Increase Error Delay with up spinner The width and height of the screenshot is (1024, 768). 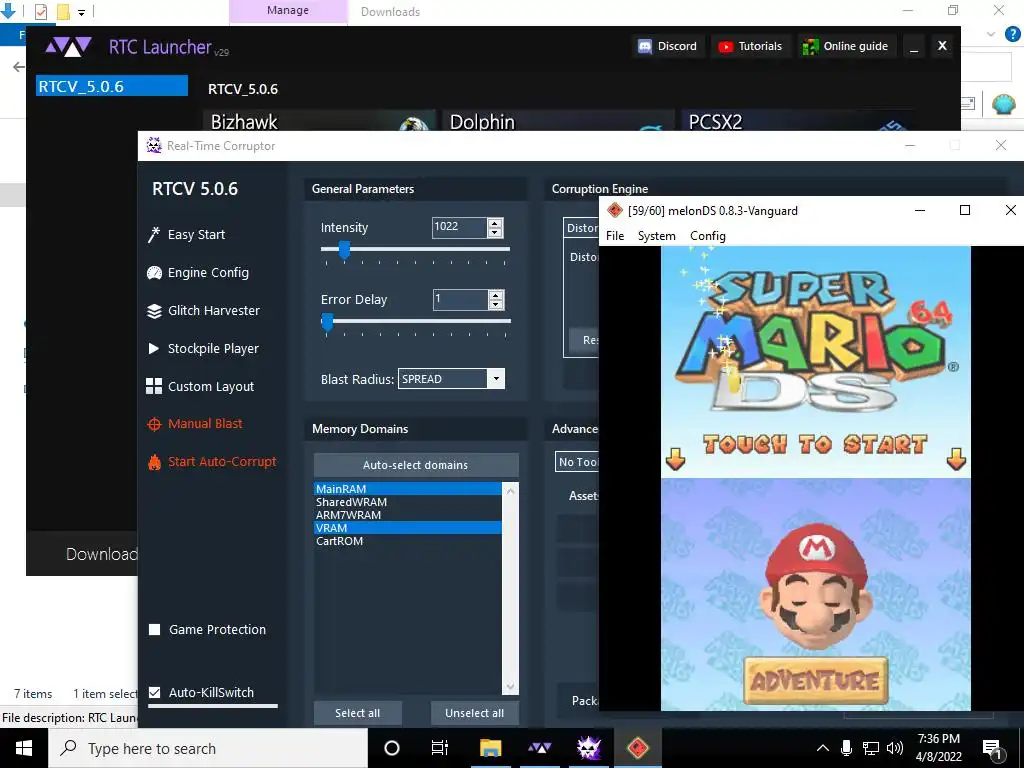[496, 295]
